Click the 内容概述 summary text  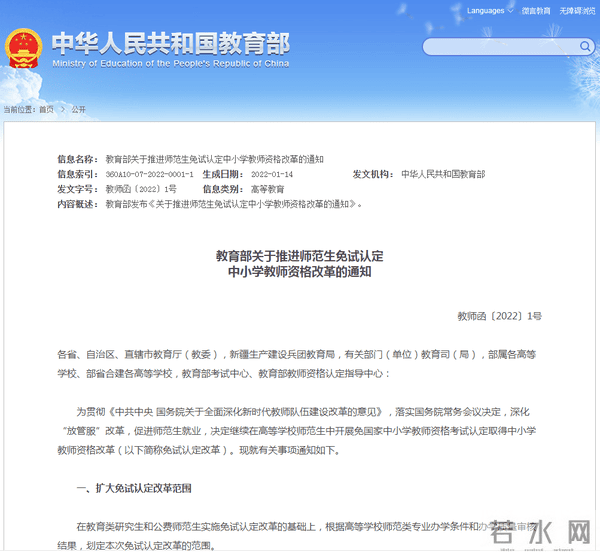[233, 204]
